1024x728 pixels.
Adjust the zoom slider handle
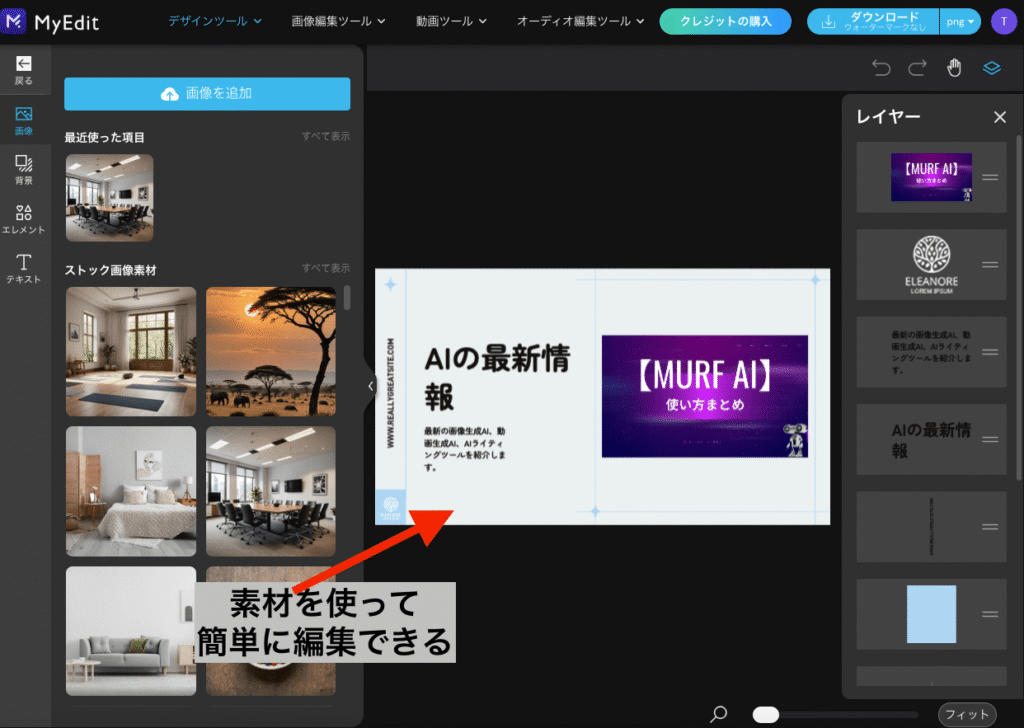pos(765,714)
